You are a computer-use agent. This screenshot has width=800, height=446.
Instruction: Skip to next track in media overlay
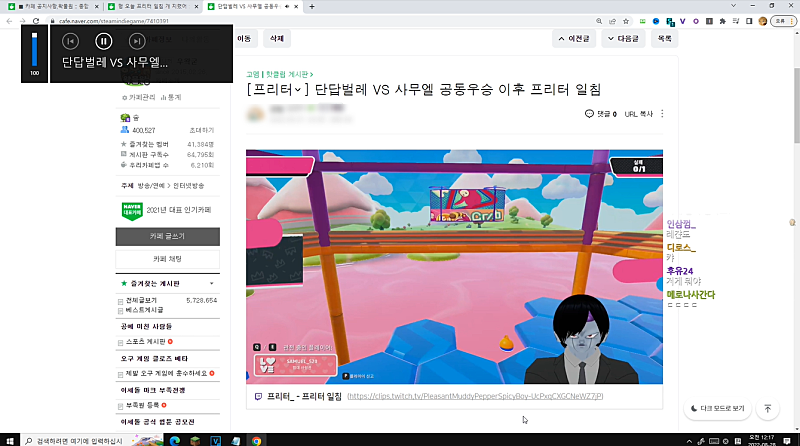137,41
